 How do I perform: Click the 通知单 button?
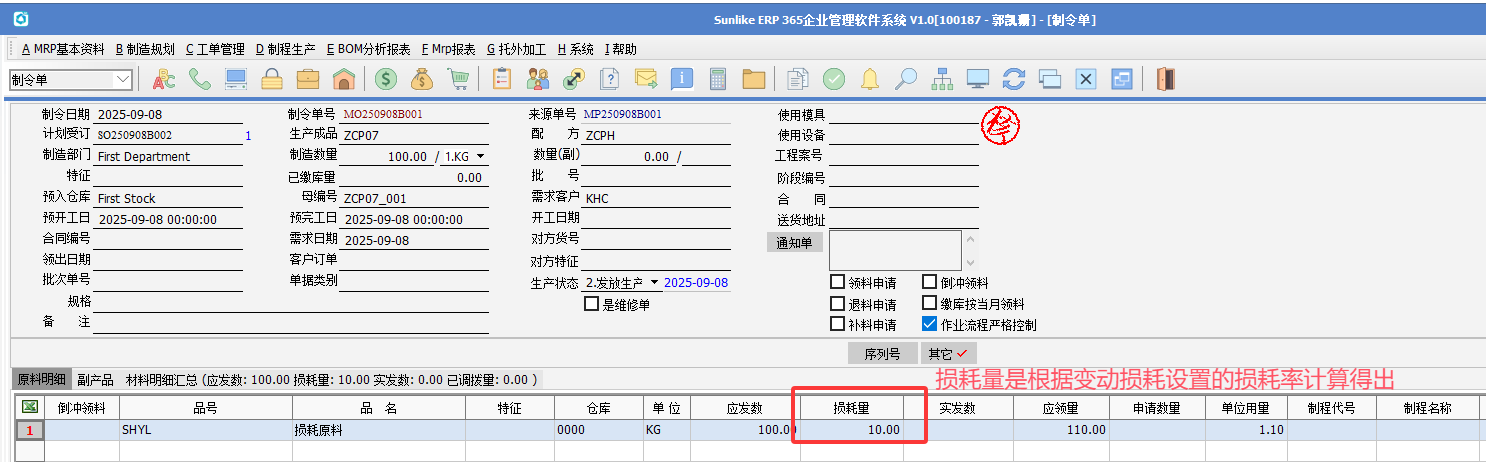click(x=794, y=242)
